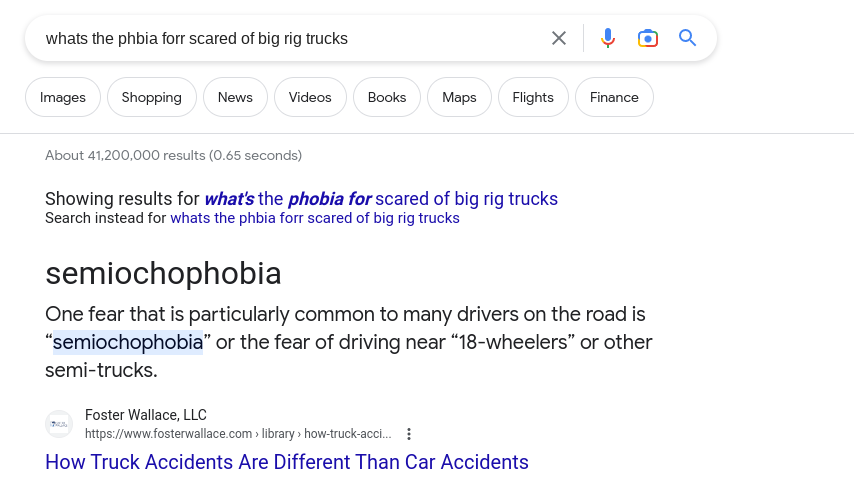Screen dimensions: 854x494
Task: Switch to the Images filter
Action: (63, 97)
